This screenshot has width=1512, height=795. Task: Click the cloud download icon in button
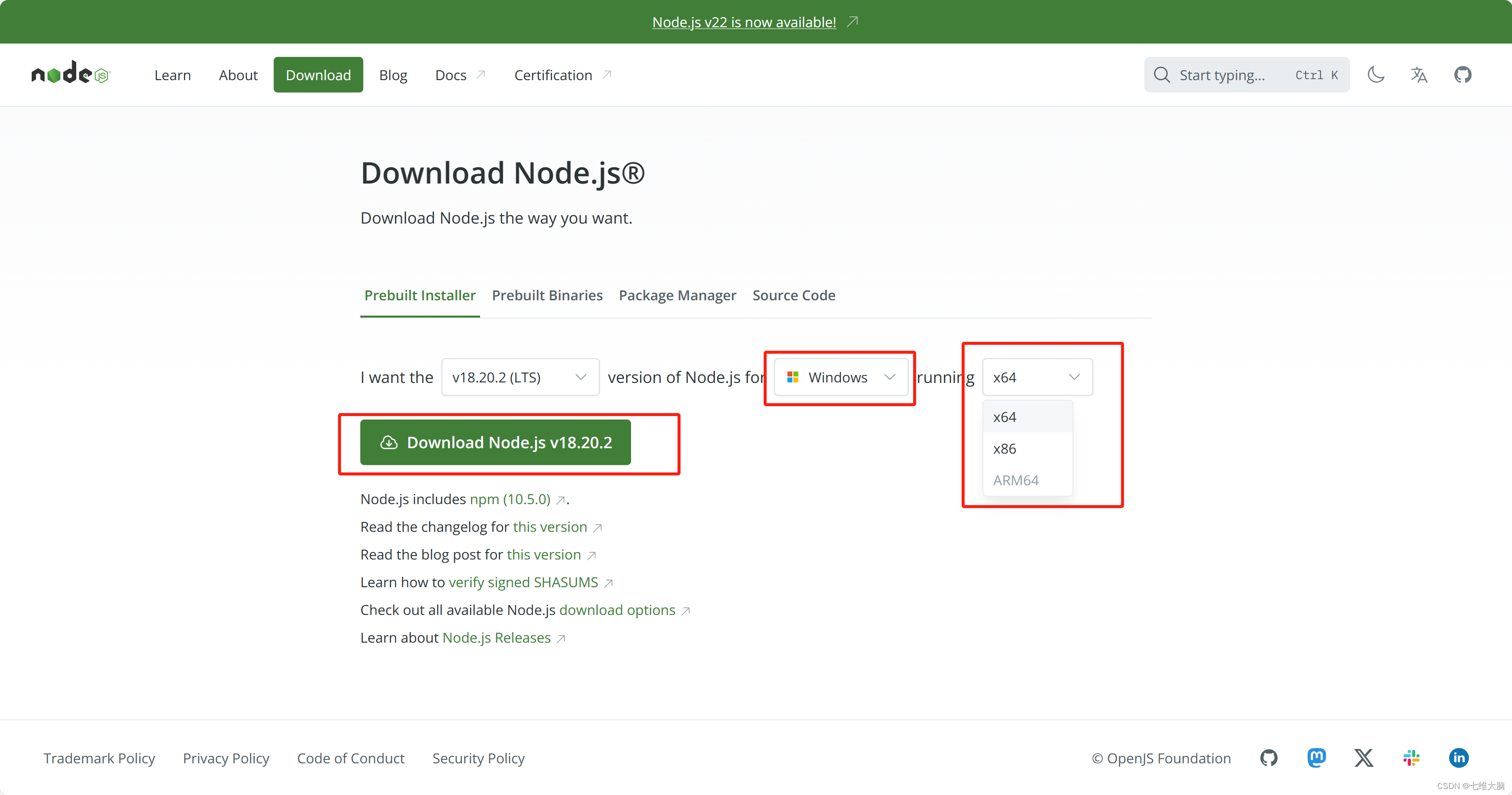389,442
